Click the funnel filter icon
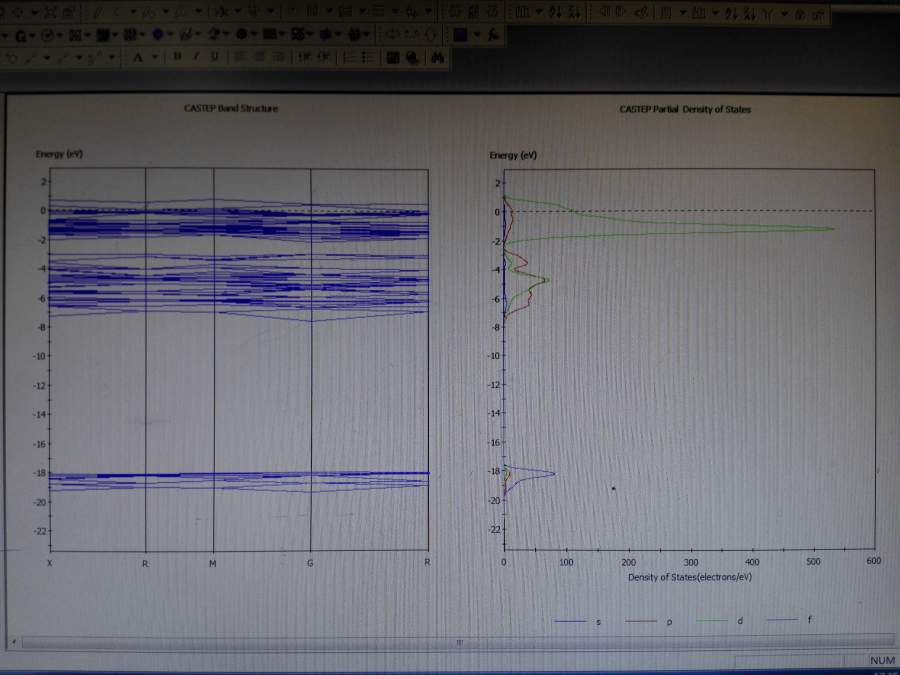The width and height of the screenshot is (900, 675). [768, 14]
